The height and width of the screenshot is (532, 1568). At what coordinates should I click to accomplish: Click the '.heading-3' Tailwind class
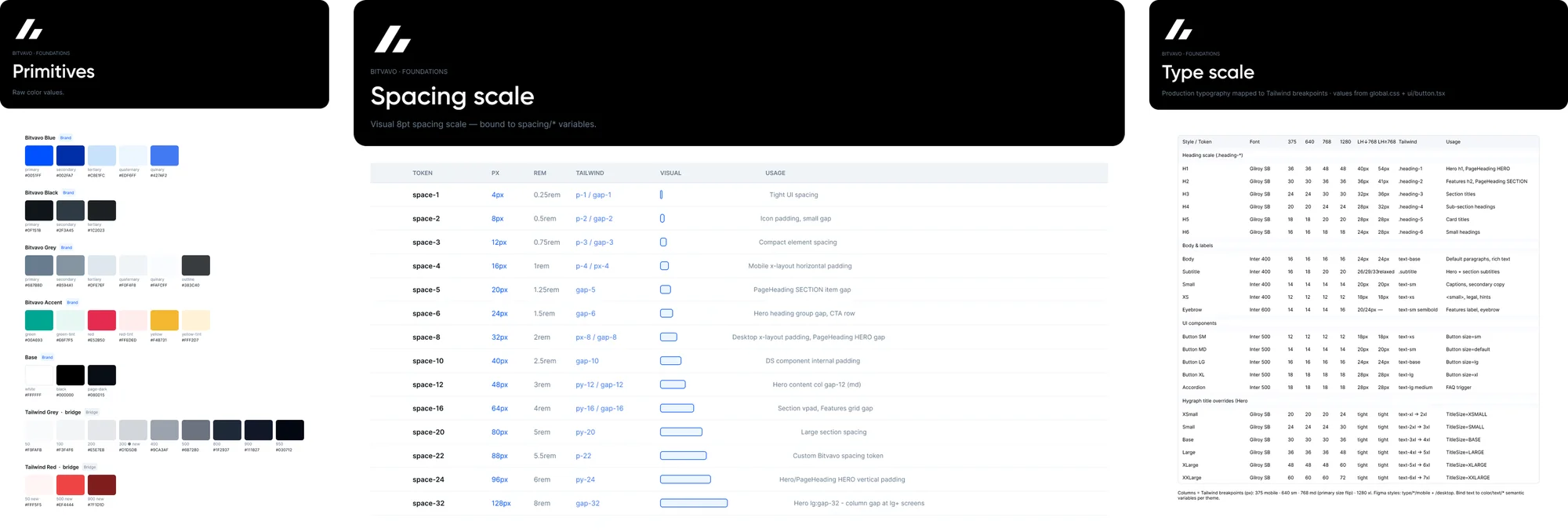coord(1410,194)
